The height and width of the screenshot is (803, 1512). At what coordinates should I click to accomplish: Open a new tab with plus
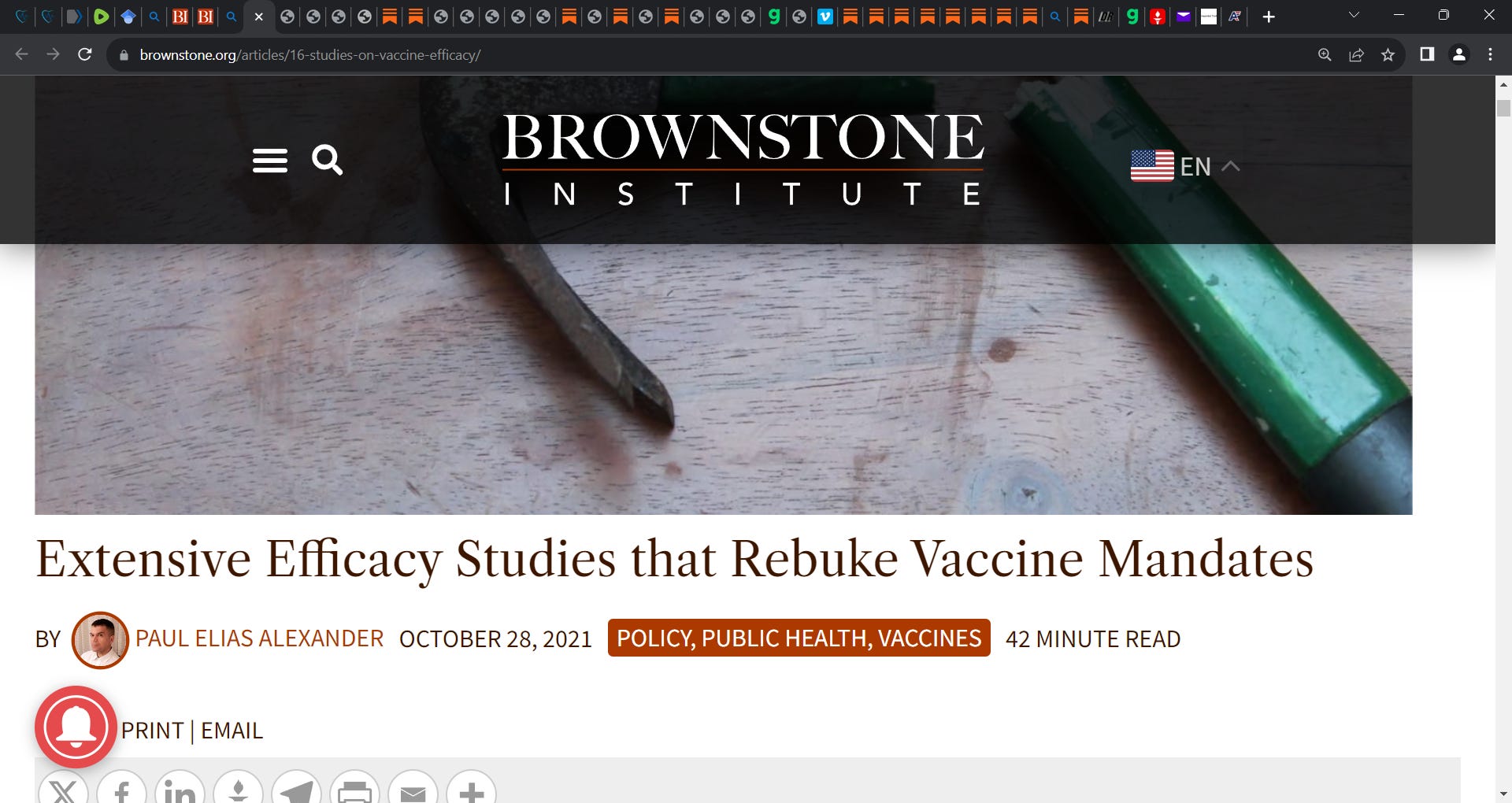point(1269,17)
